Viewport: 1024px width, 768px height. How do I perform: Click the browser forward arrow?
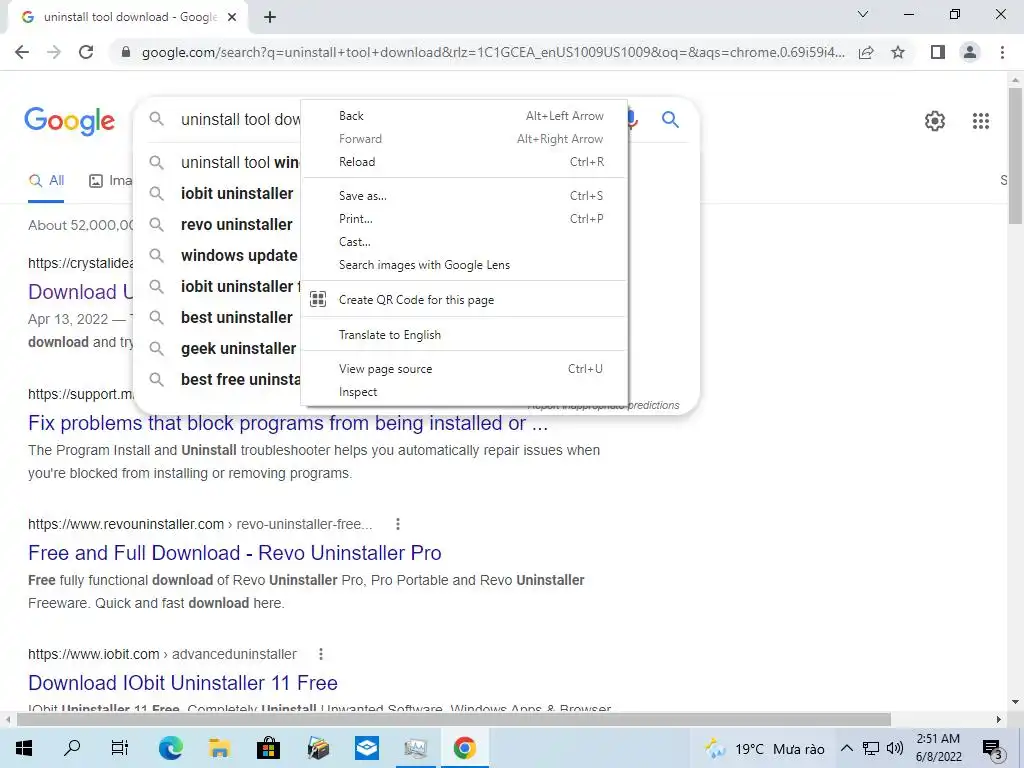point(54,52)
